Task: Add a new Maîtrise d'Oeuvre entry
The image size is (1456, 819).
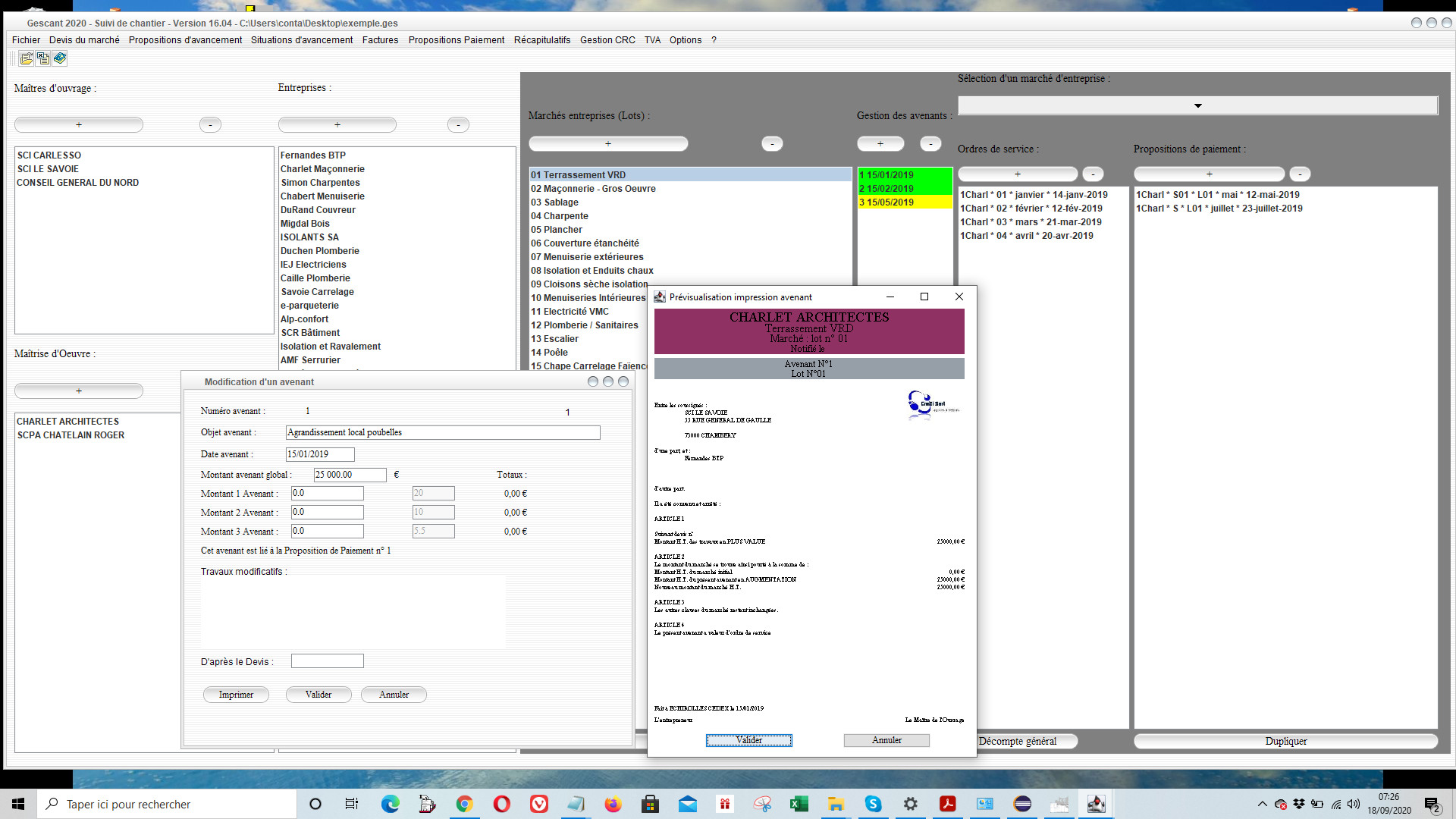Action: tap(79, 391)
